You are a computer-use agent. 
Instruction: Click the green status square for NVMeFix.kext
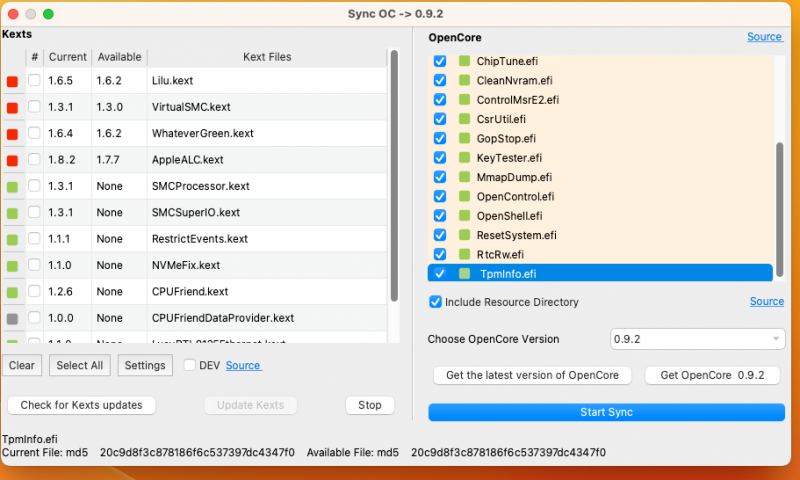[12, 266]
